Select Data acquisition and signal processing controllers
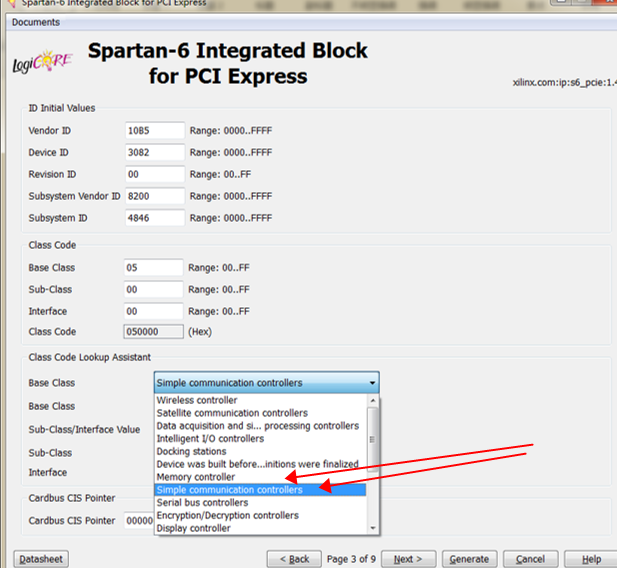Image resolution: width=617 pixels, height=568 pixels. click(x=261, y=426)
